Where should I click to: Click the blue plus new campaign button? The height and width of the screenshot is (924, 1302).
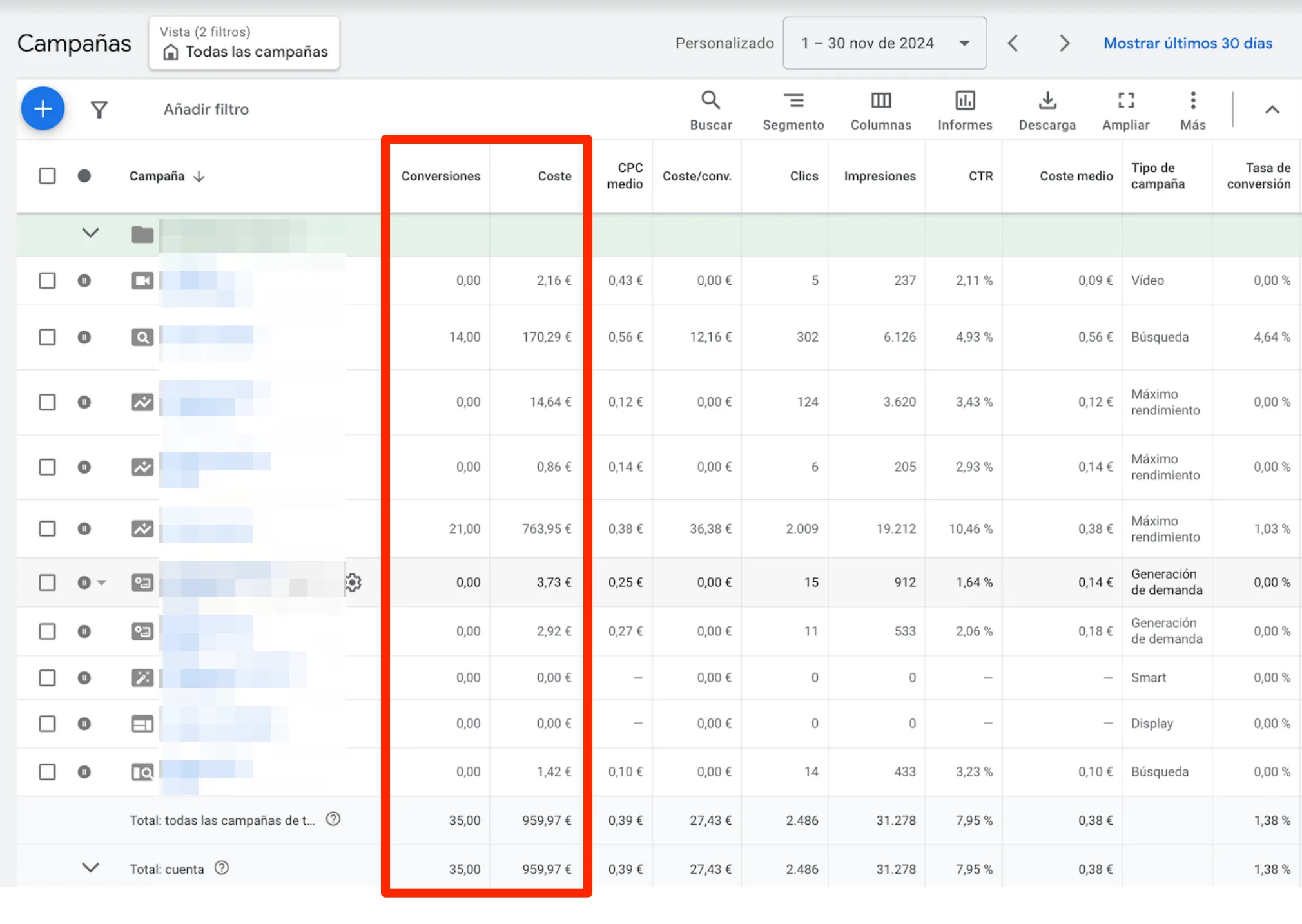tap(43, 108)
